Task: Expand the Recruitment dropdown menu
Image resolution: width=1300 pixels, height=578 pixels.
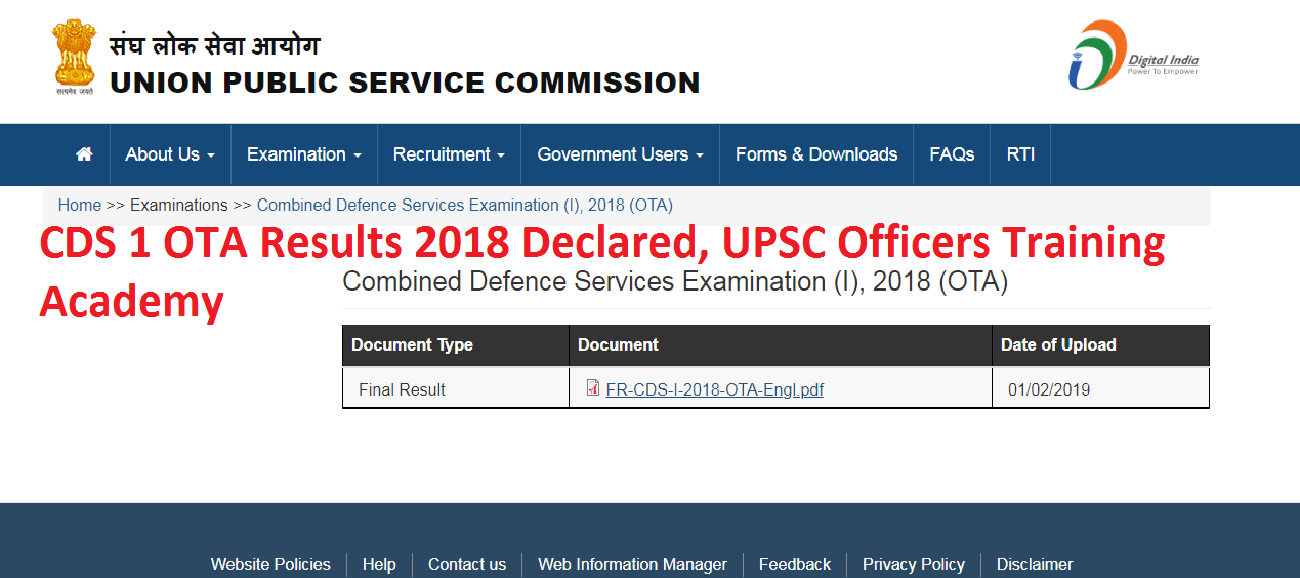Action: point(448,154)
